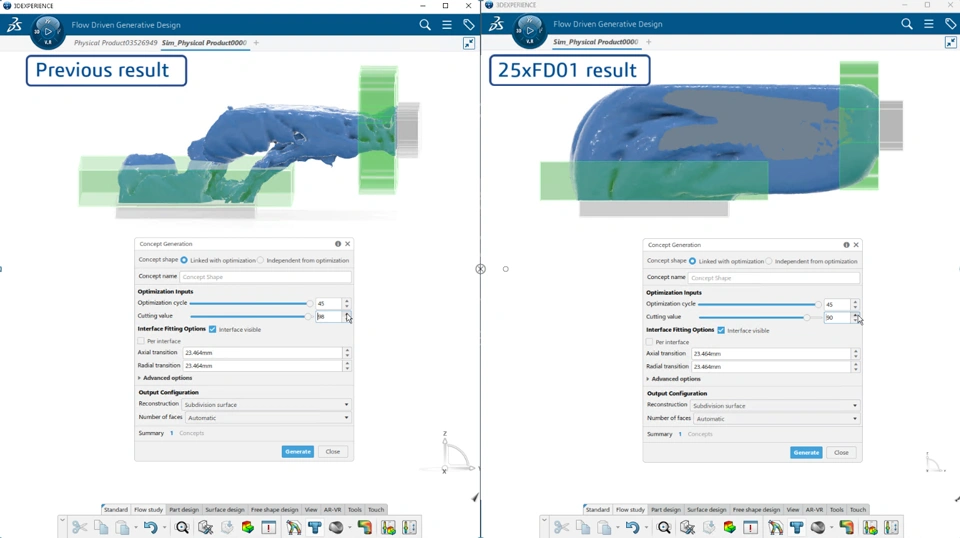Toggle Interface visible checkbox in left dialog
The height and width of the screenshot is (538, 960).
[212, 329]
